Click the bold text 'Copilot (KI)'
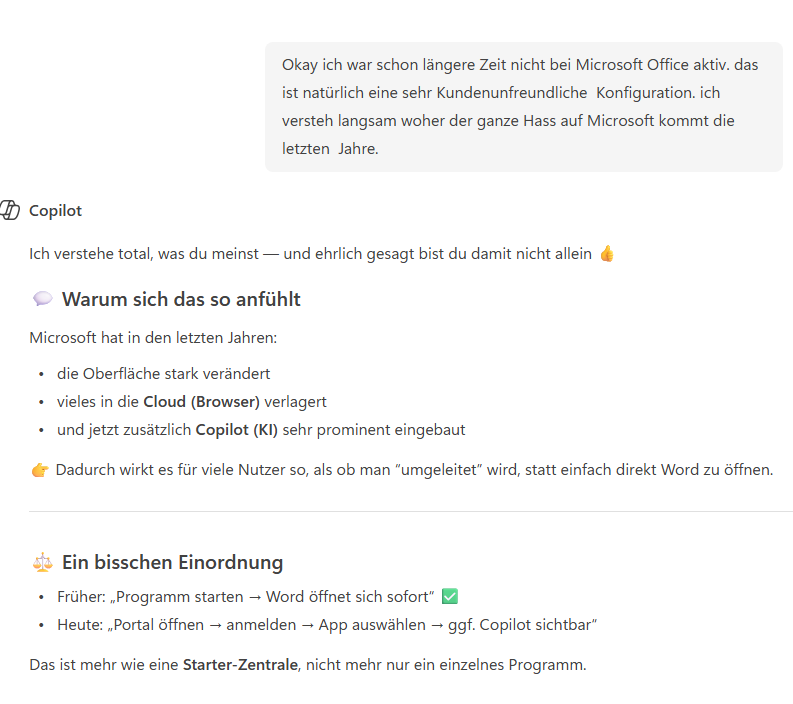Viewport: 793px width, 704px height. tap(237, 429)
